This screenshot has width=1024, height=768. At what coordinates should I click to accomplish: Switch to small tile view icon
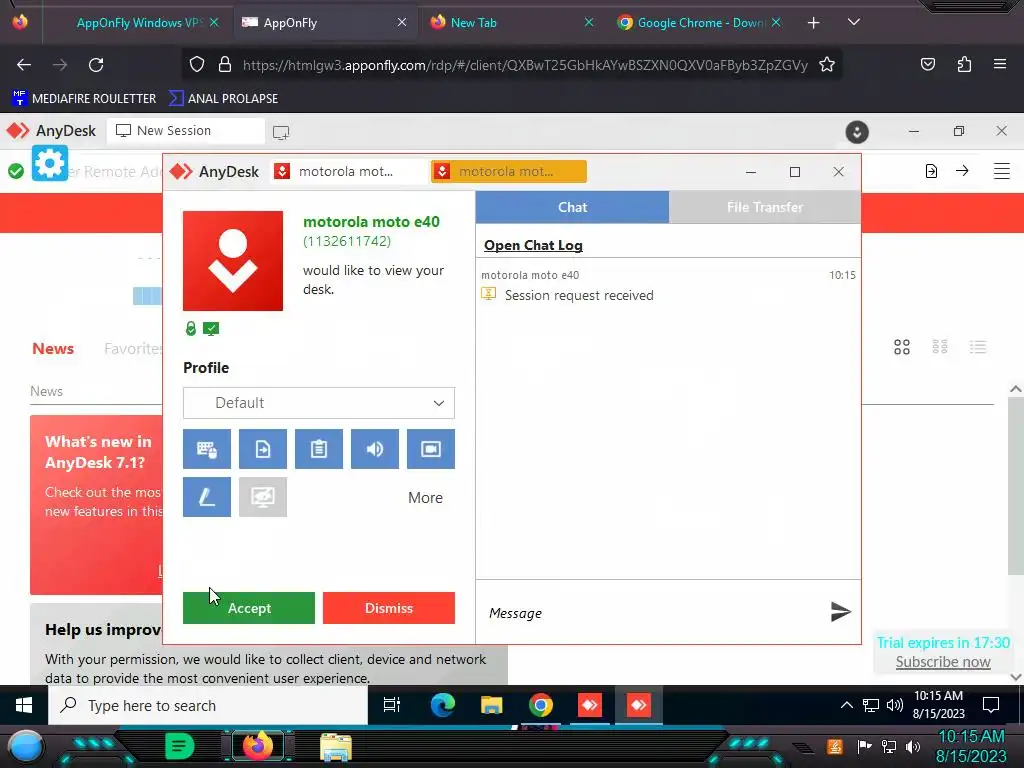point(940,347)
